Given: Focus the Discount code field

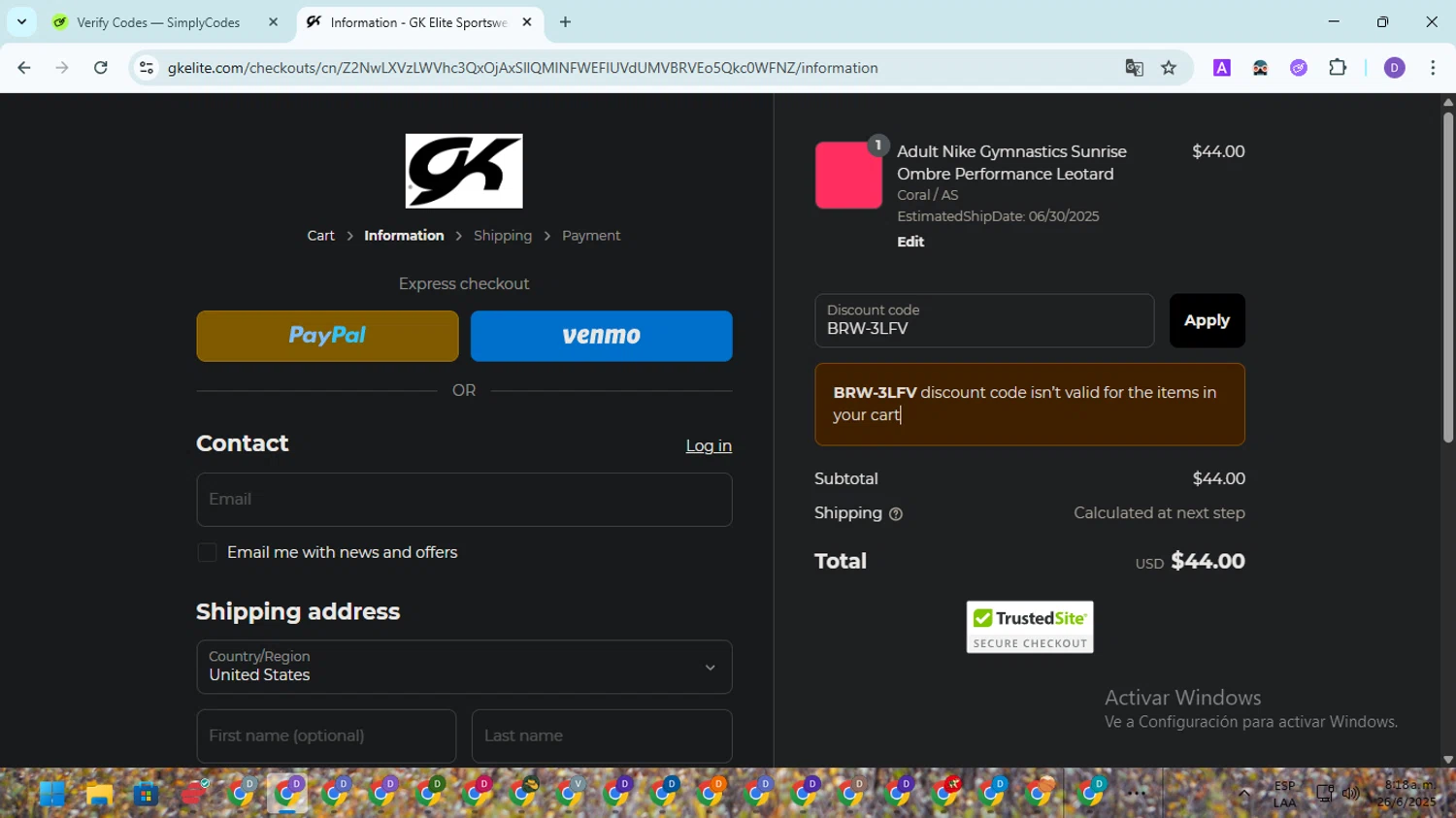Looking at the screenshot, I should point(984,320).
